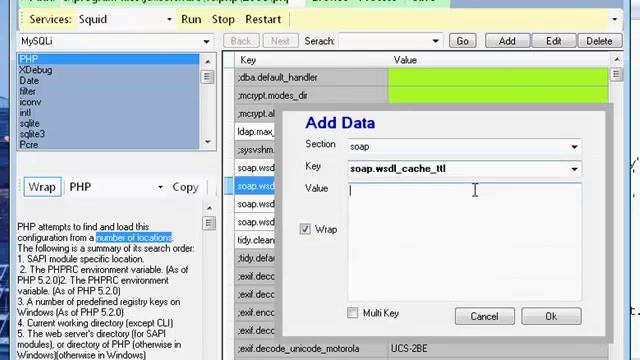The image size is (640, 360).
Task: Click section list scroll down arrow
Action: click(x=208, y=142)
